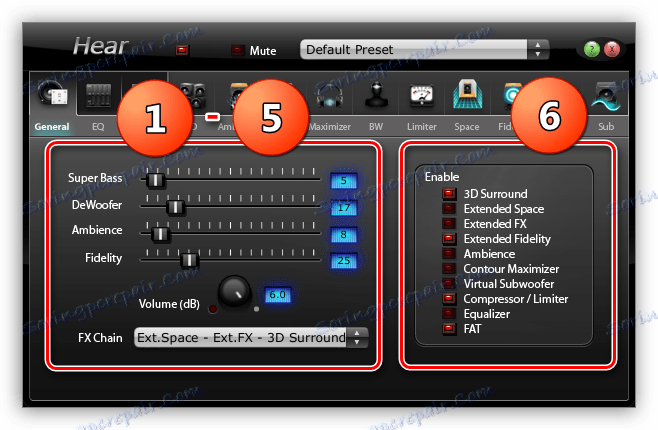Enable the Equalizer effect
This screenshot has width=658, height=430.
coord(449,314)
